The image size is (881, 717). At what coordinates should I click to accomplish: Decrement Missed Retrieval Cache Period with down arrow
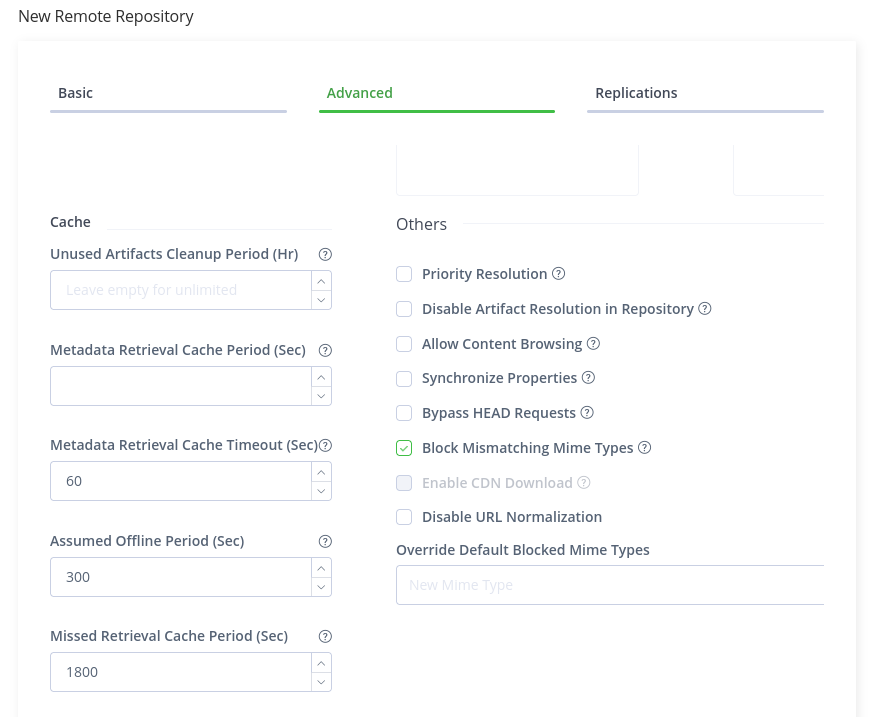pos(320,682)
